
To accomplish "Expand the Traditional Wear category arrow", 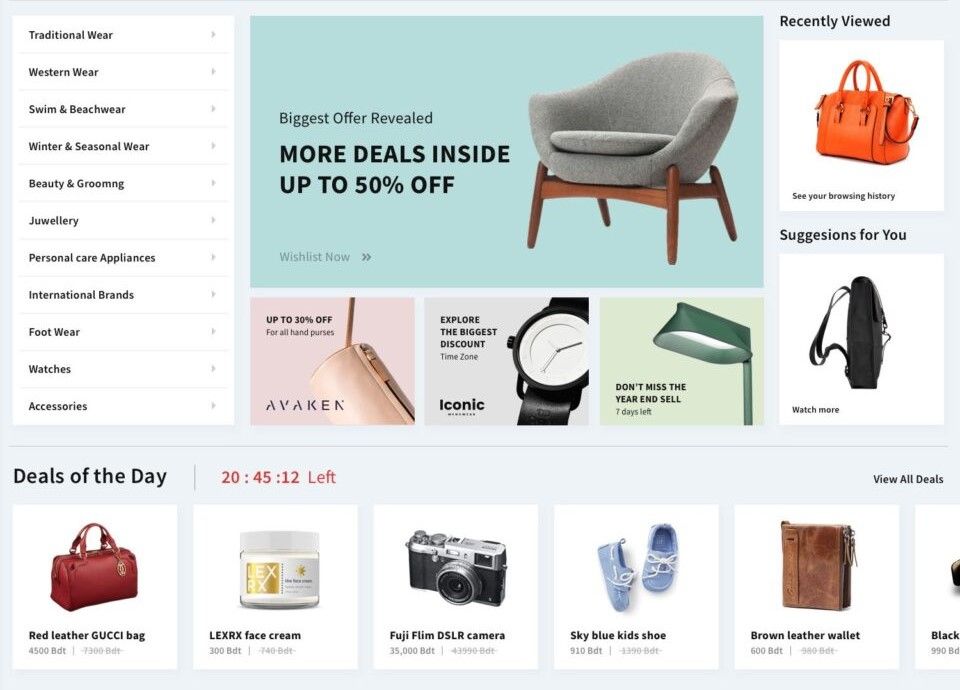I will [213, 35].
